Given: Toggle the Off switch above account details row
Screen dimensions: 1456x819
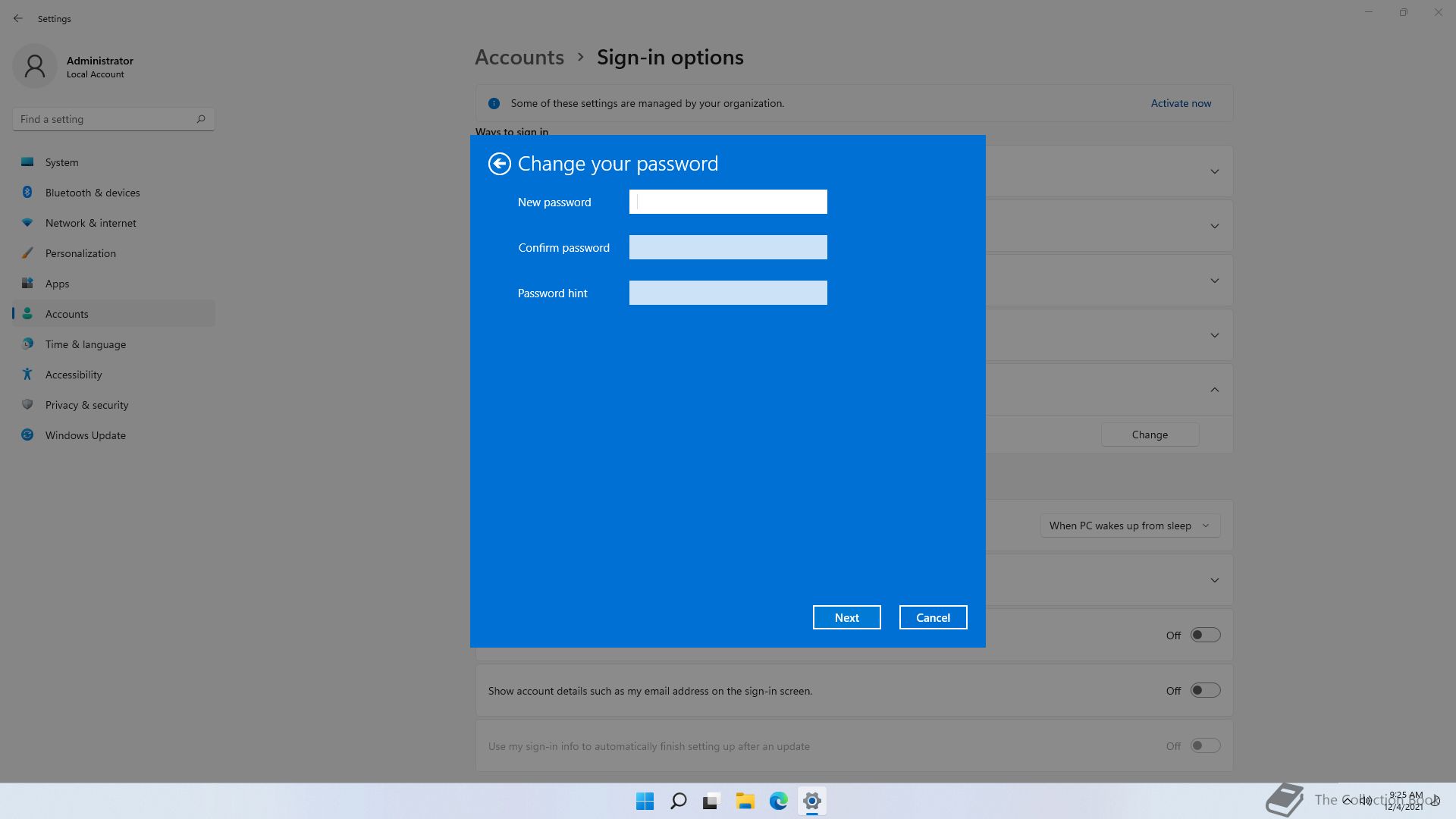Looking at the screenshot, I should pos(1204,635).
